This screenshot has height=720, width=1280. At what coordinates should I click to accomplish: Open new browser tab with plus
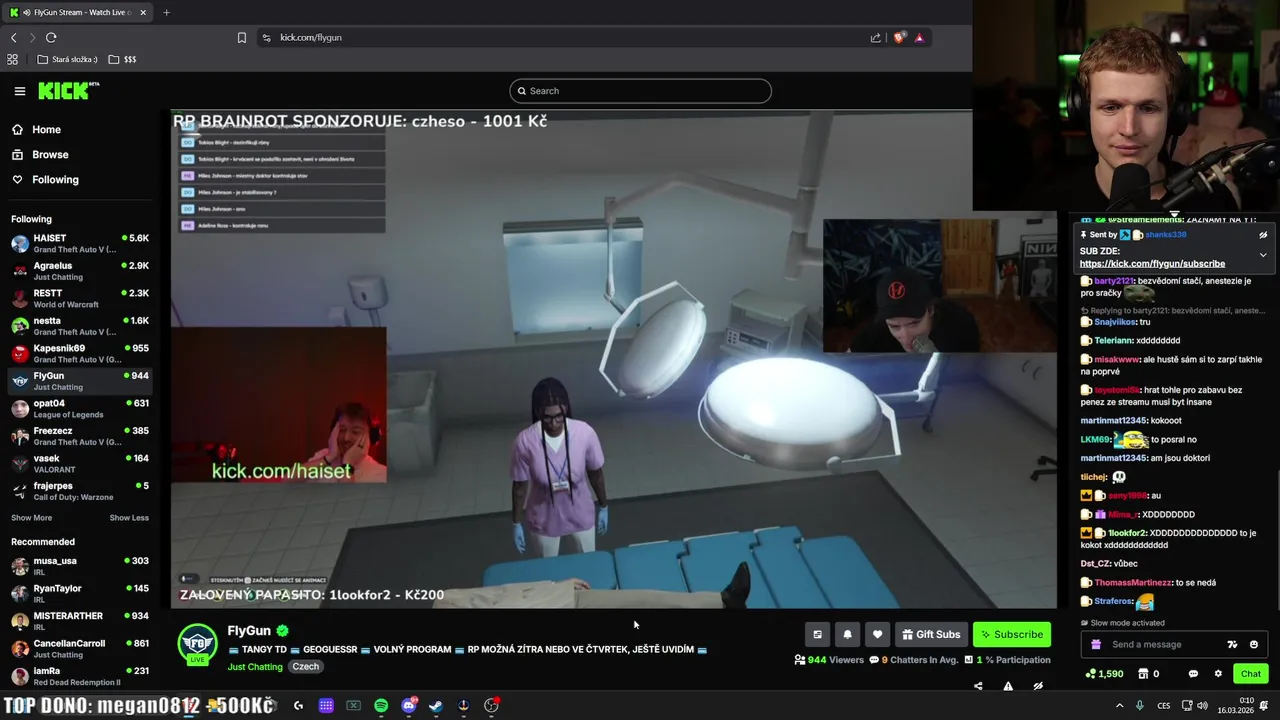(166, 12)
